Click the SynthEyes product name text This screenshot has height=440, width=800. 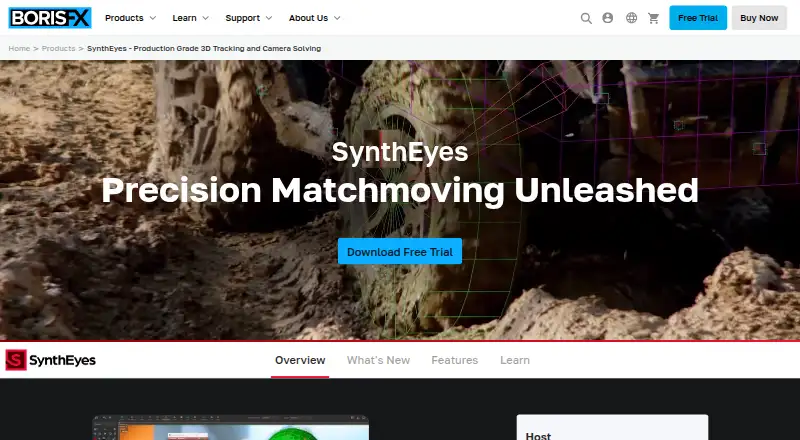pyautogui.click(x=62, y=360)
